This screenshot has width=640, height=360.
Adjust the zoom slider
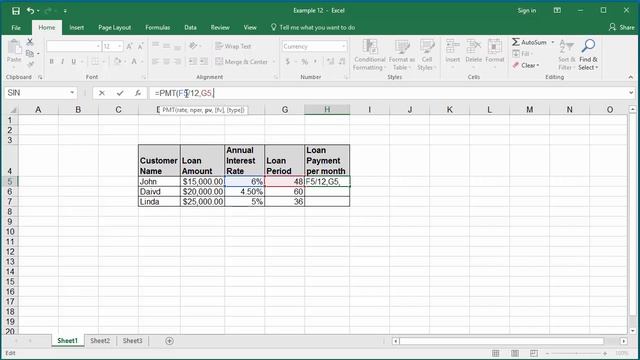(x=576, y=353)
